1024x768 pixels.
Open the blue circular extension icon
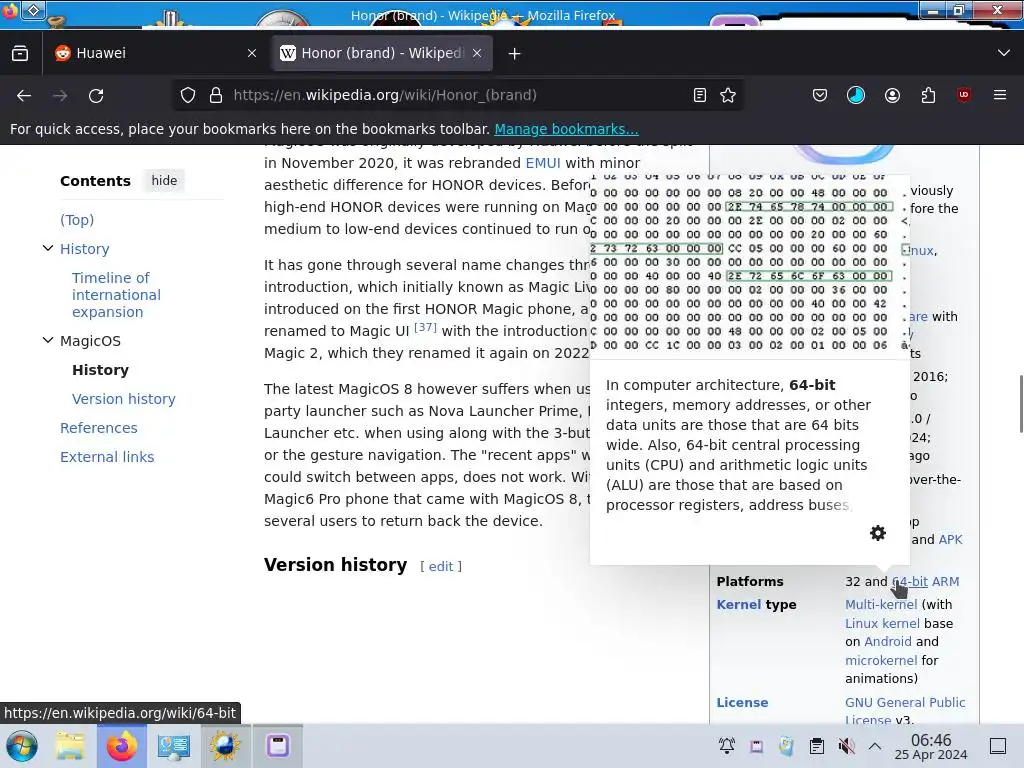(x=856, y=95)
